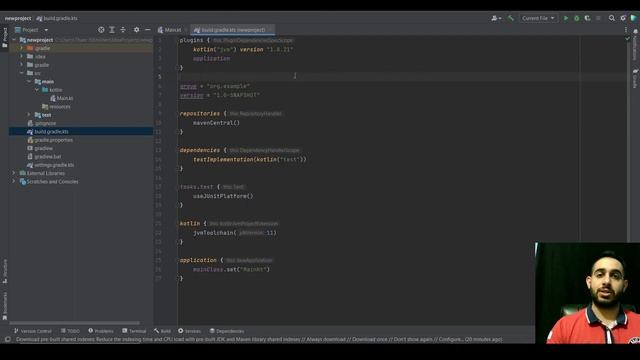Select build.gradle.kts in project tree

(x=81, y=131)
